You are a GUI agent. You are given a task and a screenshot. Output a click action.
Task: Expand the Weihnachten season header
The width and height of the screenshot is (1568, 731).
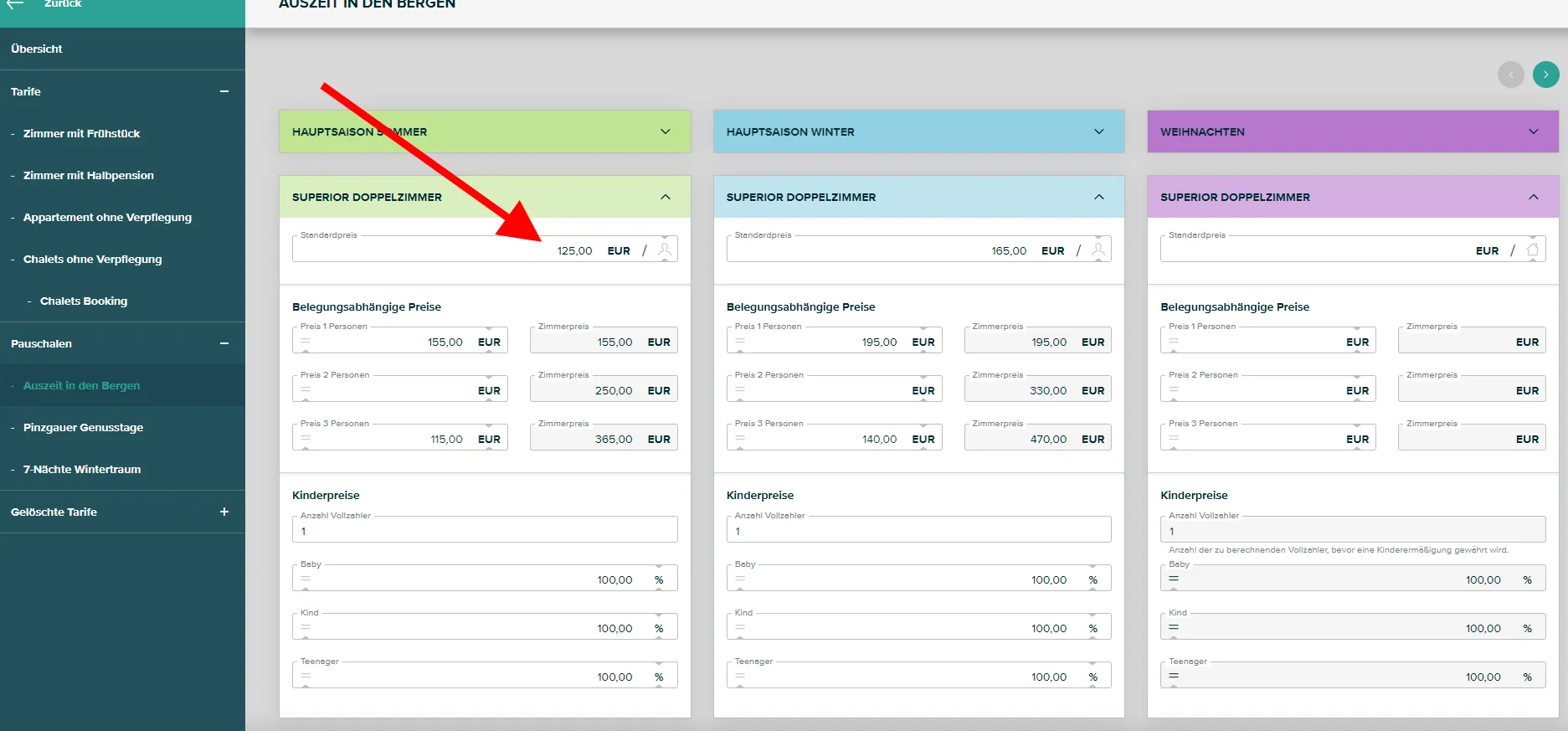click(x=1534, y=131)
